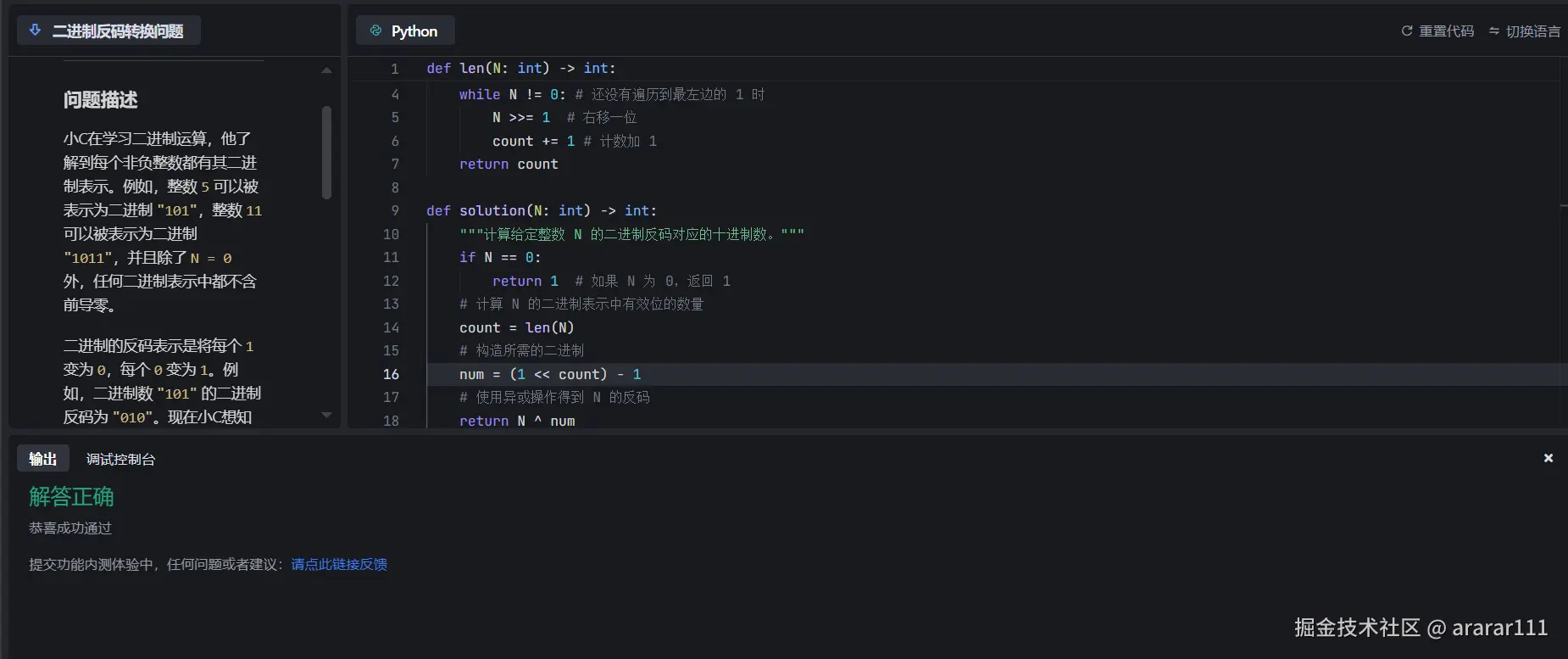Open the 请点此链接反馈 feedback link
The image size is (1568, 659).
339,564
